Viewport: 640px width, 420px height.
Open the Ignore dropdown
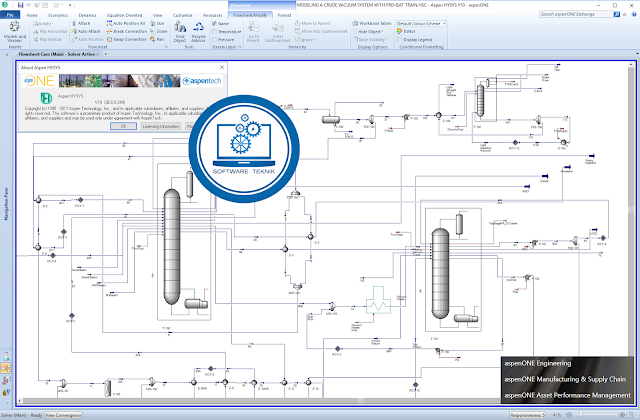(305, 40)
